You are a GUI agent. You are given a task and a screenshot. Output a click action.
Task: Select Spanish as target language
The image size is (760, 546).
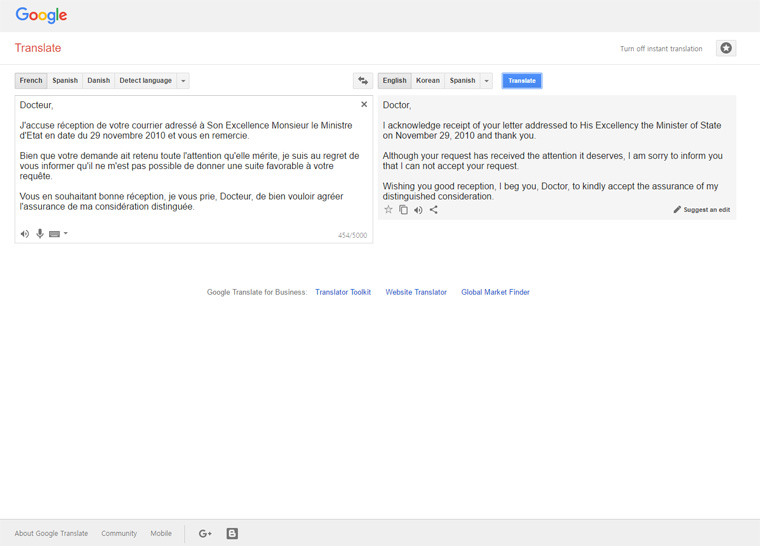pyautogui.click(x=462, y=80)
